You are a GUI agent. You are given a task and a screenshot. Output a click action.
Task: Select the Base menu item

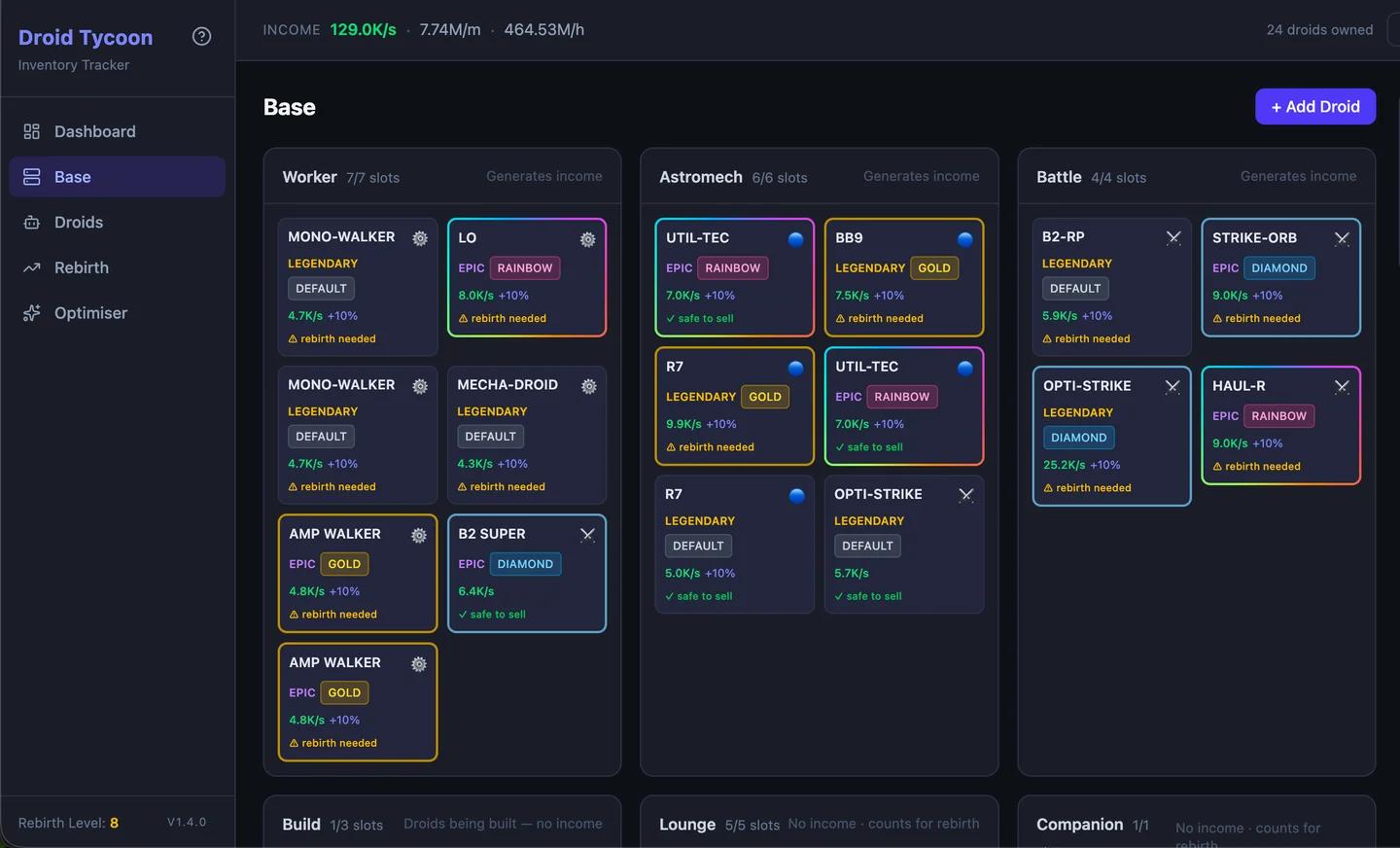pos(118,177)
